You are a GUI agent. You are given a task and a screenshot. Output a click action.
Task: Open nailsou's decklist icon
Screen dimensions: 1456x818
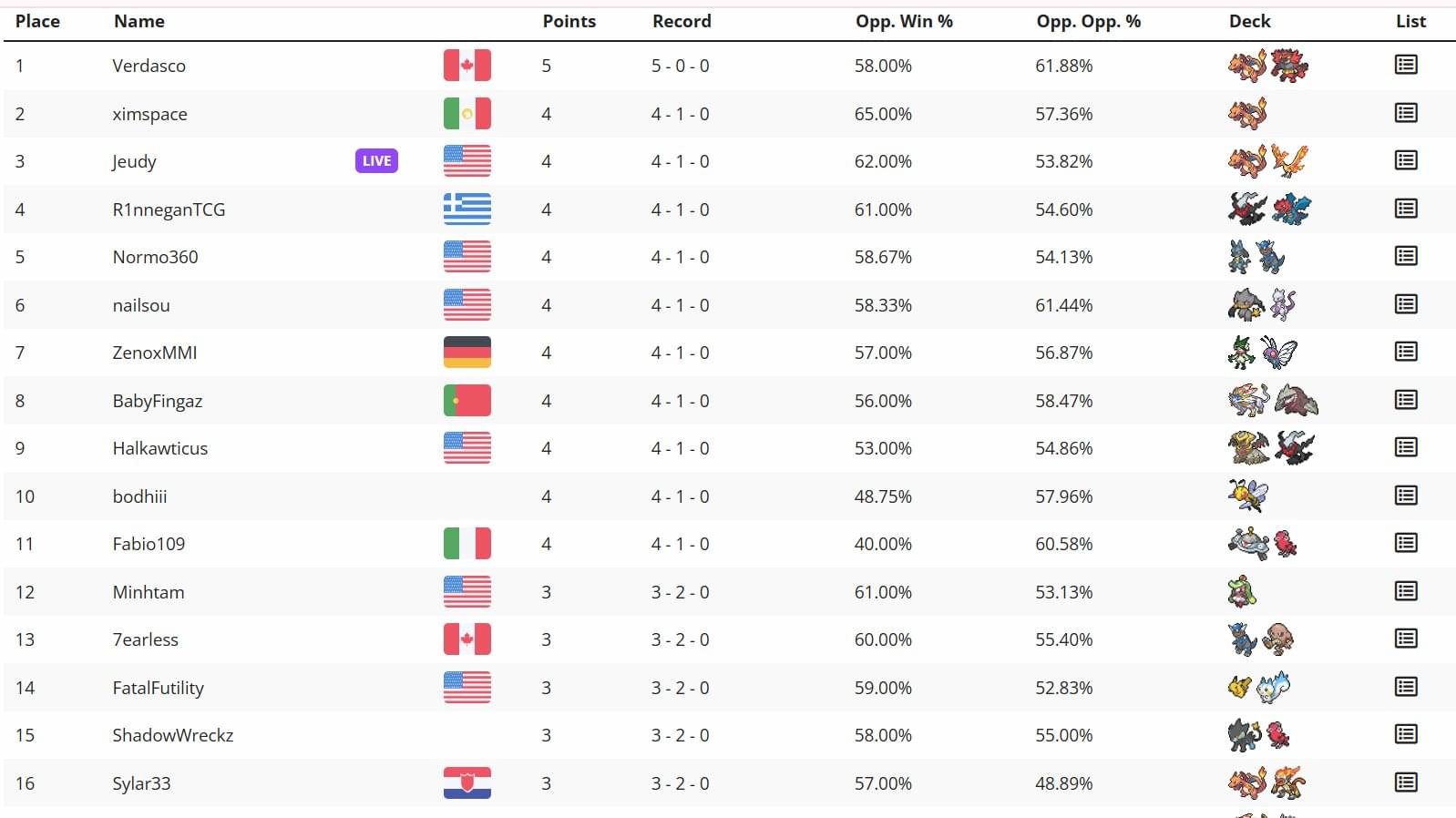click(1405, 304)
